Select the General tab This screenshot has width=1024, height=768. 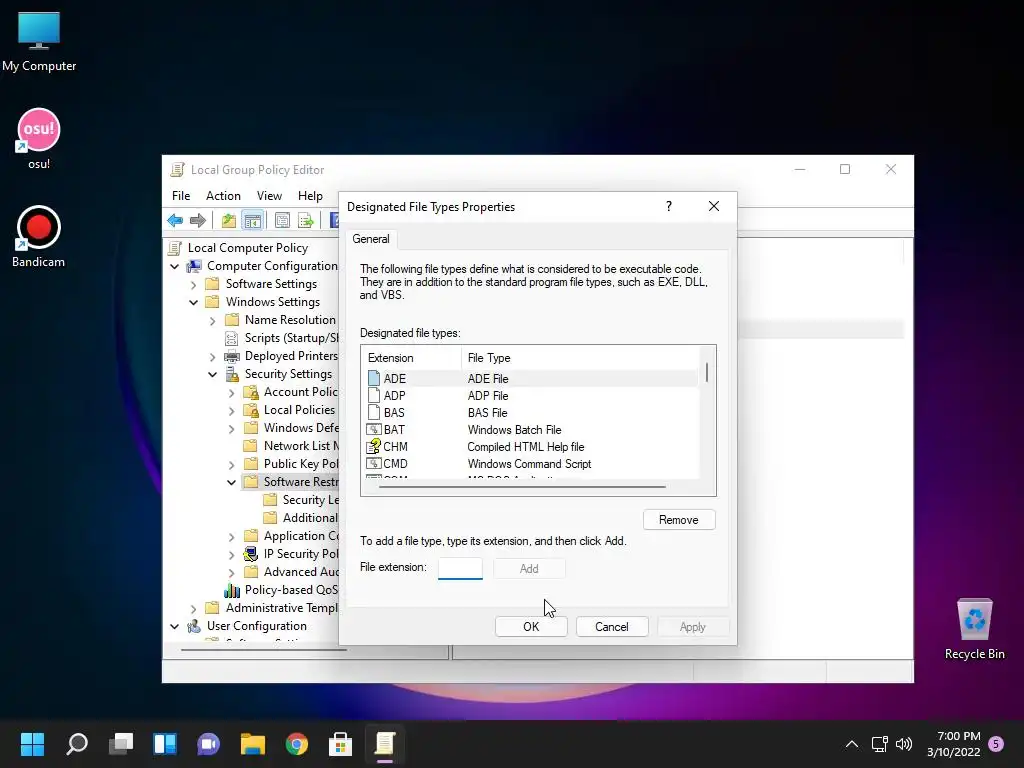(x=371, y=239)
